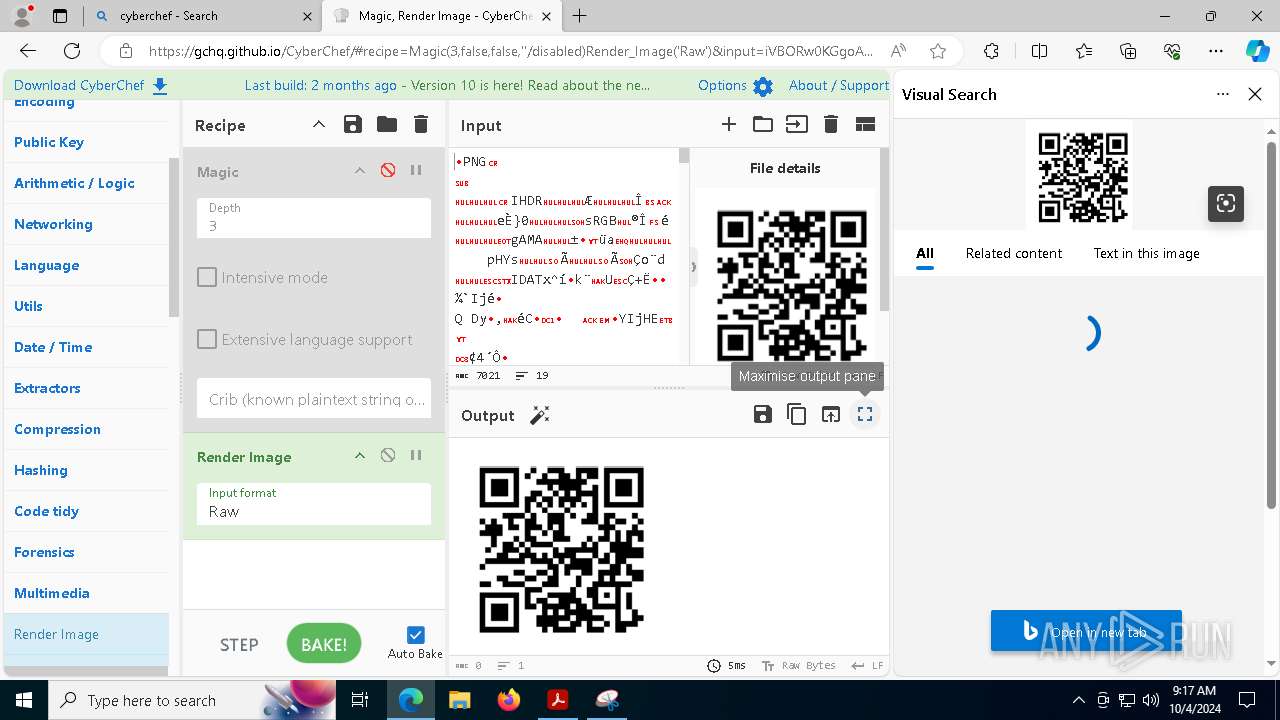This screenshot has width=1280, height=720.
Task: Open File Explorer from the taskbar
Action: click(x=460, y=700)
